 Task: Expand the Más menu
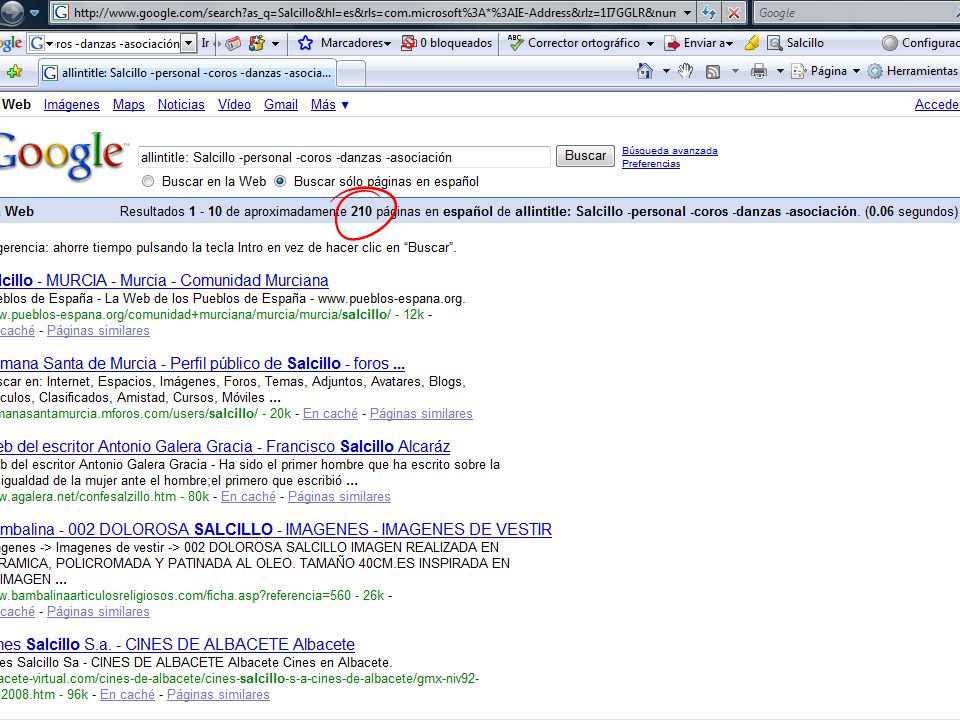[x=329, y=105]
